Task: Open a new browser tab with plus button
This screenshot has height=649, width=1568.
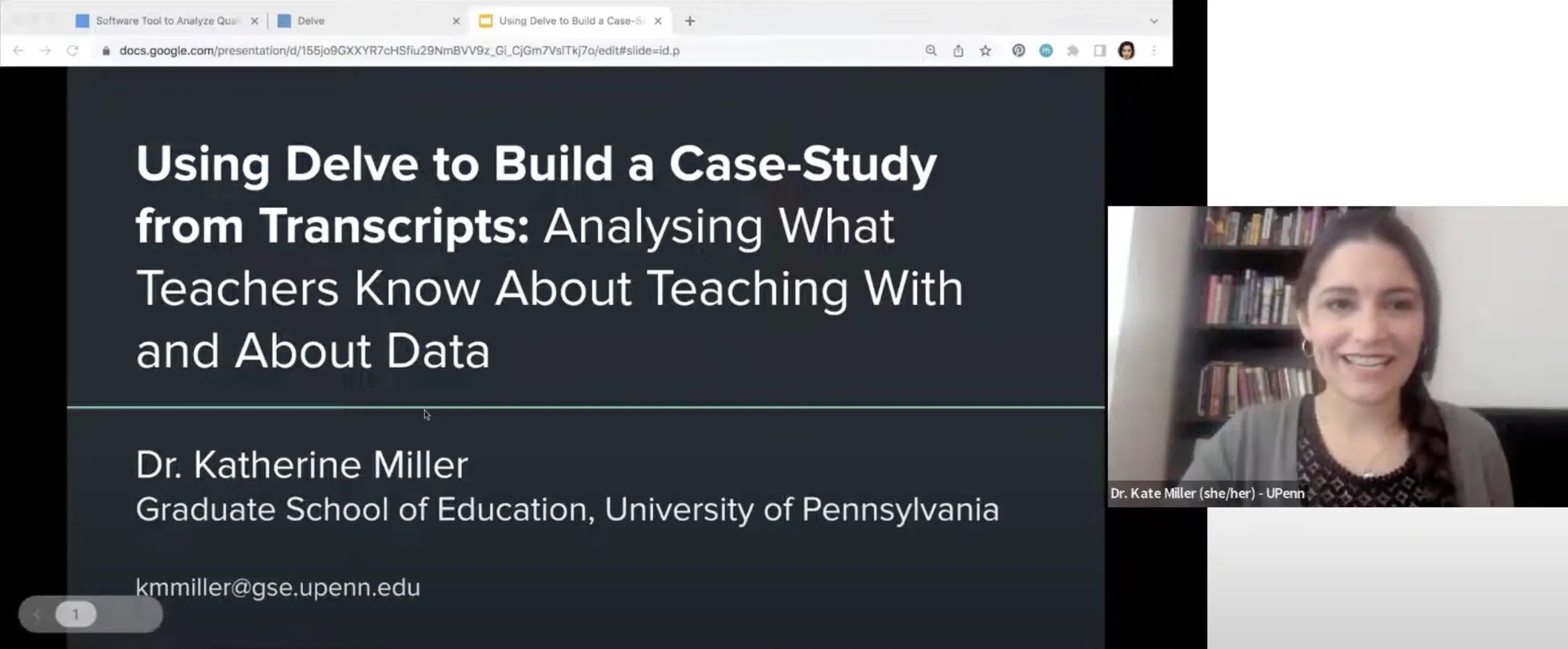Action: (x=690, y=21)
